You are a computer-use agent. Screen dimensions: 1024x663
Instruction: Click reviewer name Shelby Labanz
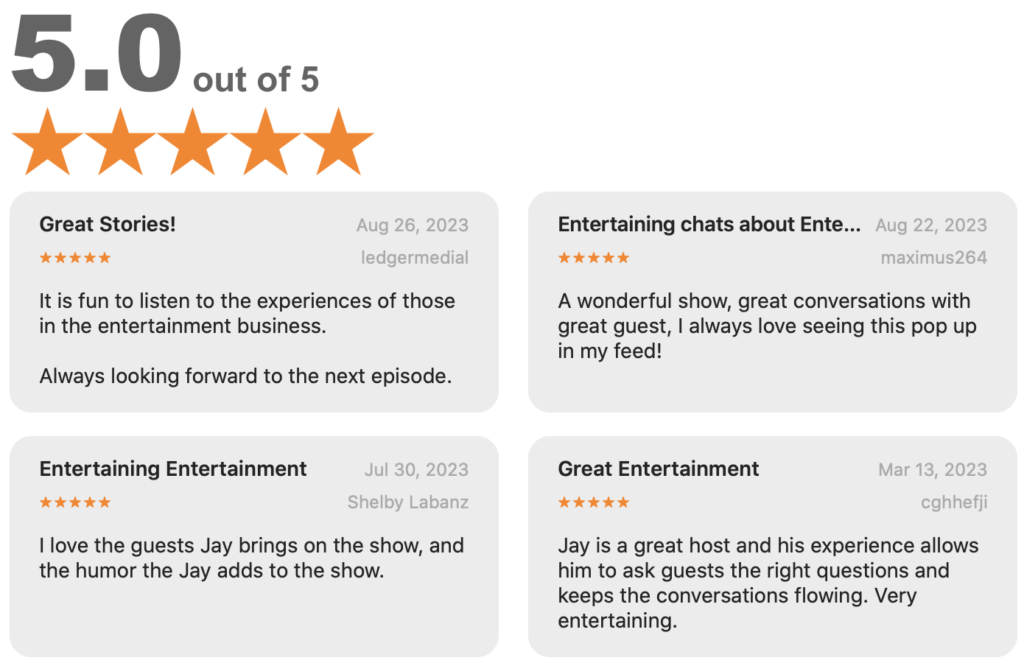(407, 502)
